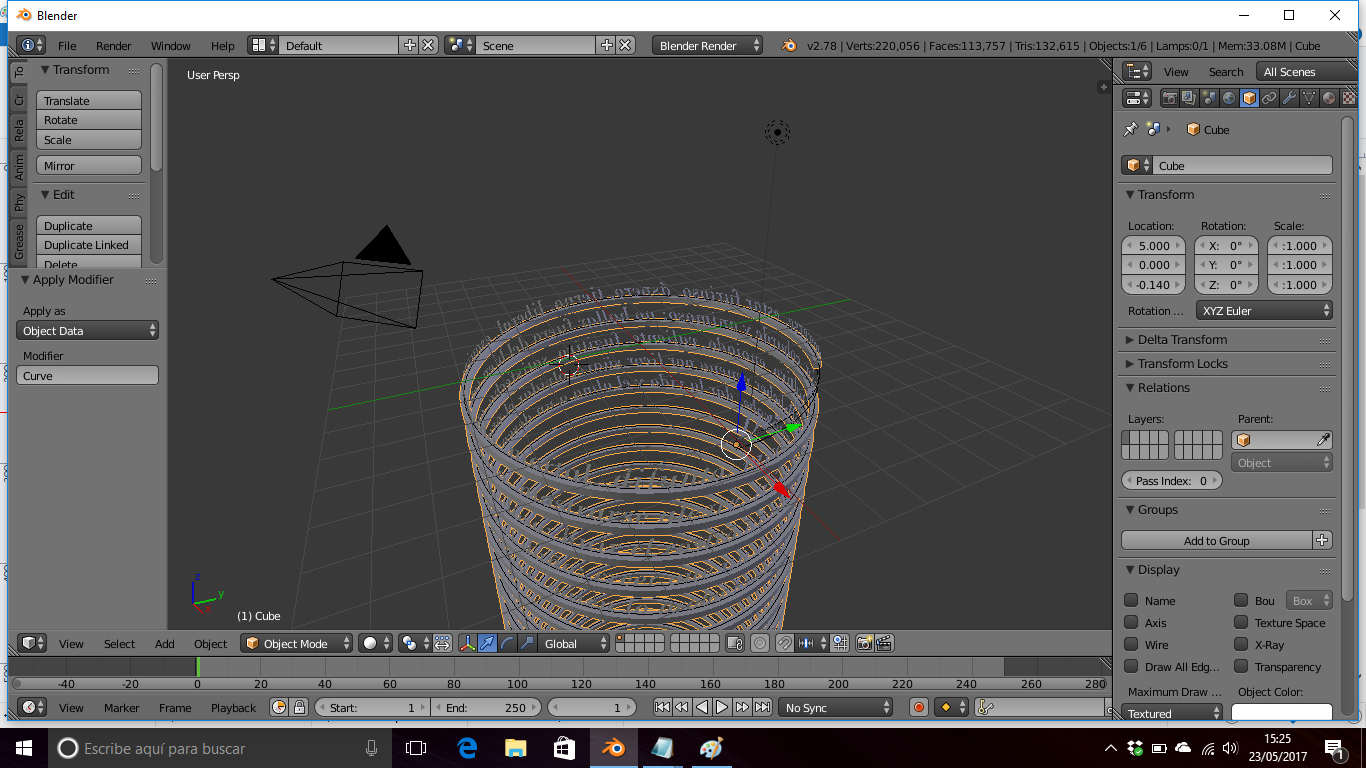Click the Blender logo in header

click(x=789, y=45)
